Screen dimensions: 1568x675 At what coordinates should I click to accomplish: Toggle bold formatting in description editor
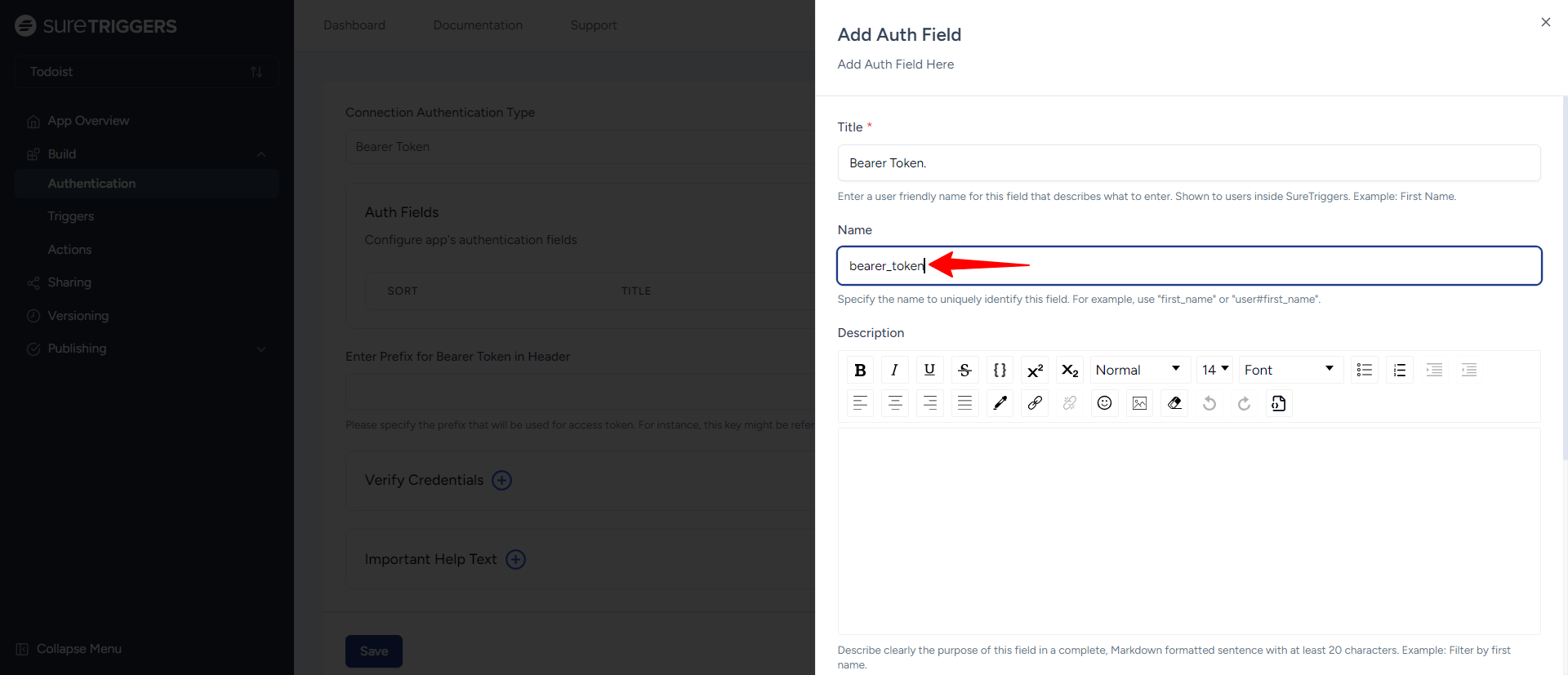pos(860,371)
